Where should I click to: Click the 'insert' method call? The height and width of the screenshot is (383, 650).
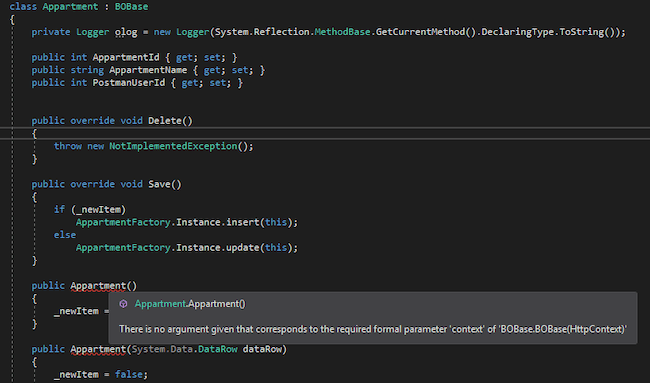pos(243,222)
